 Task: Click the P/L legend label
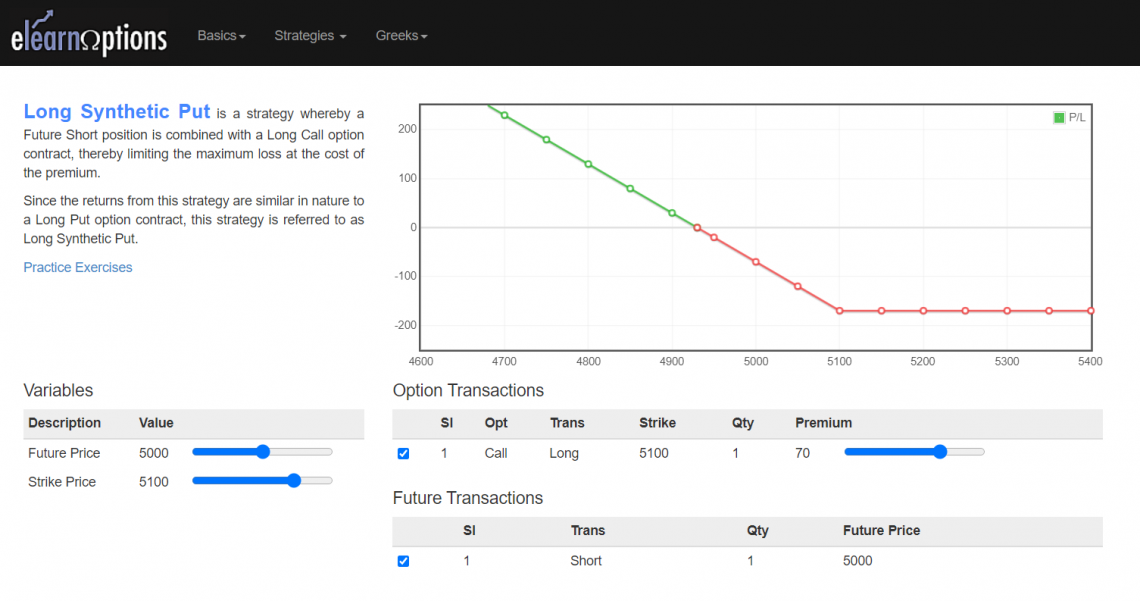tap(1077, 118)
